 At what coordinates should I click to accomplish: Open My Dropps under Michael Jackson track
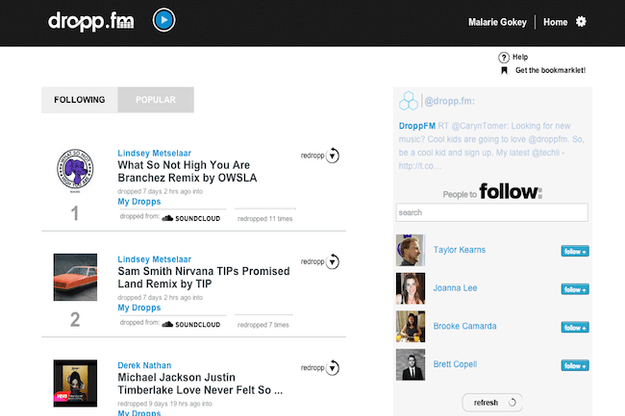[139, 413]
